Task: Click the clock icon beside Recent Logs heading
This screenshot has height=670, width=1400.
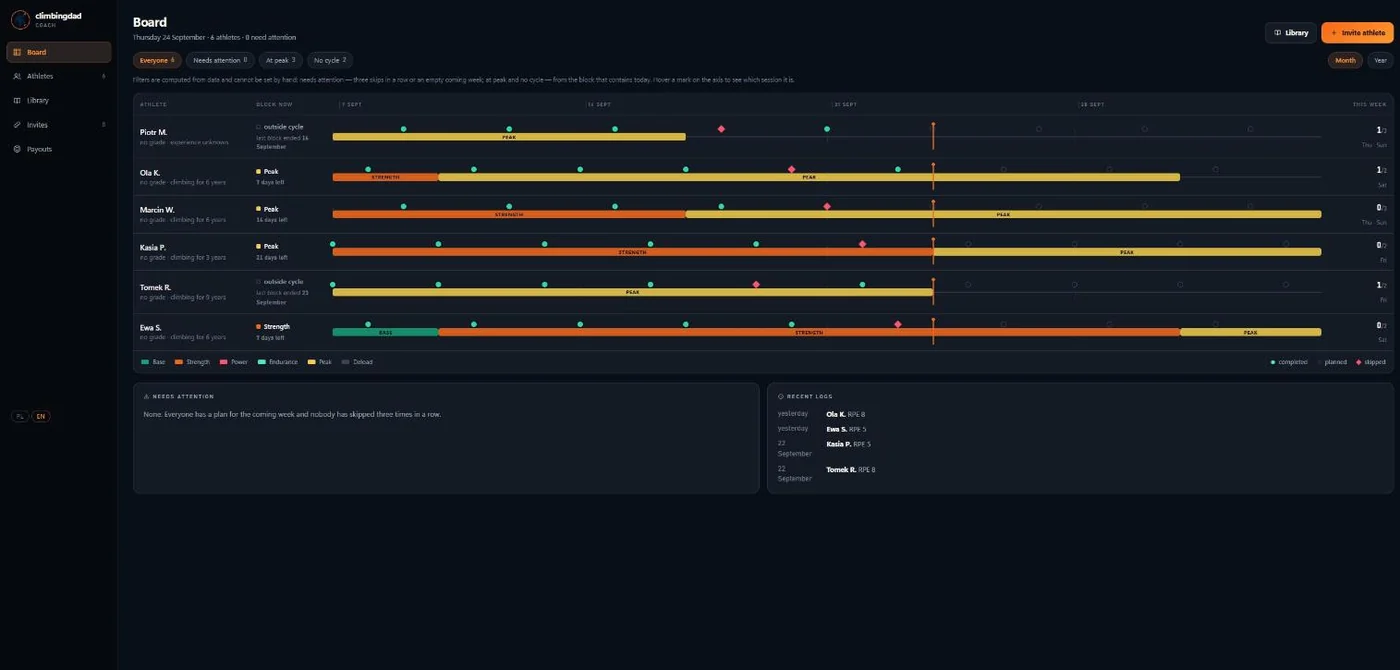Action: 780,396
